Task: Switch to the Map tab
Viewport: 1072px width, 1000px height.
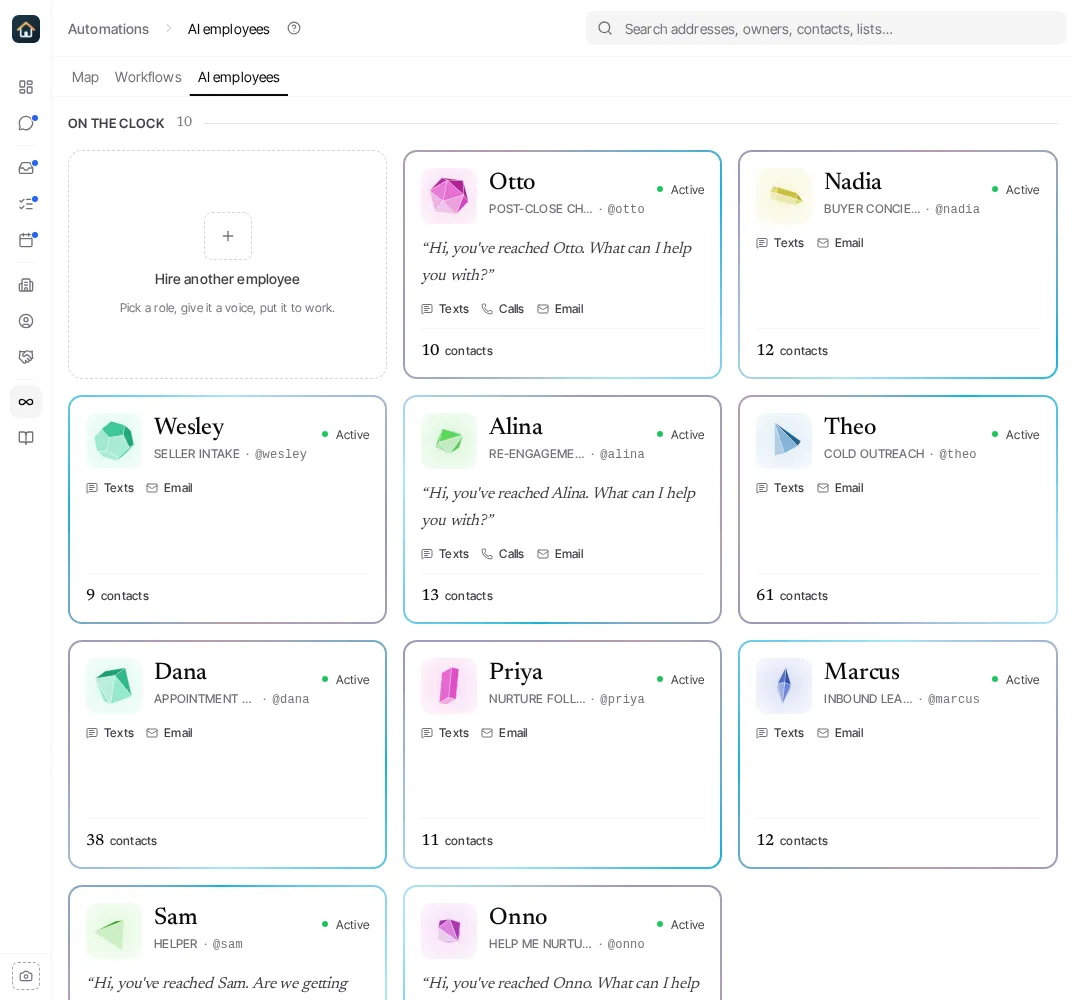Action: [85, 77]
